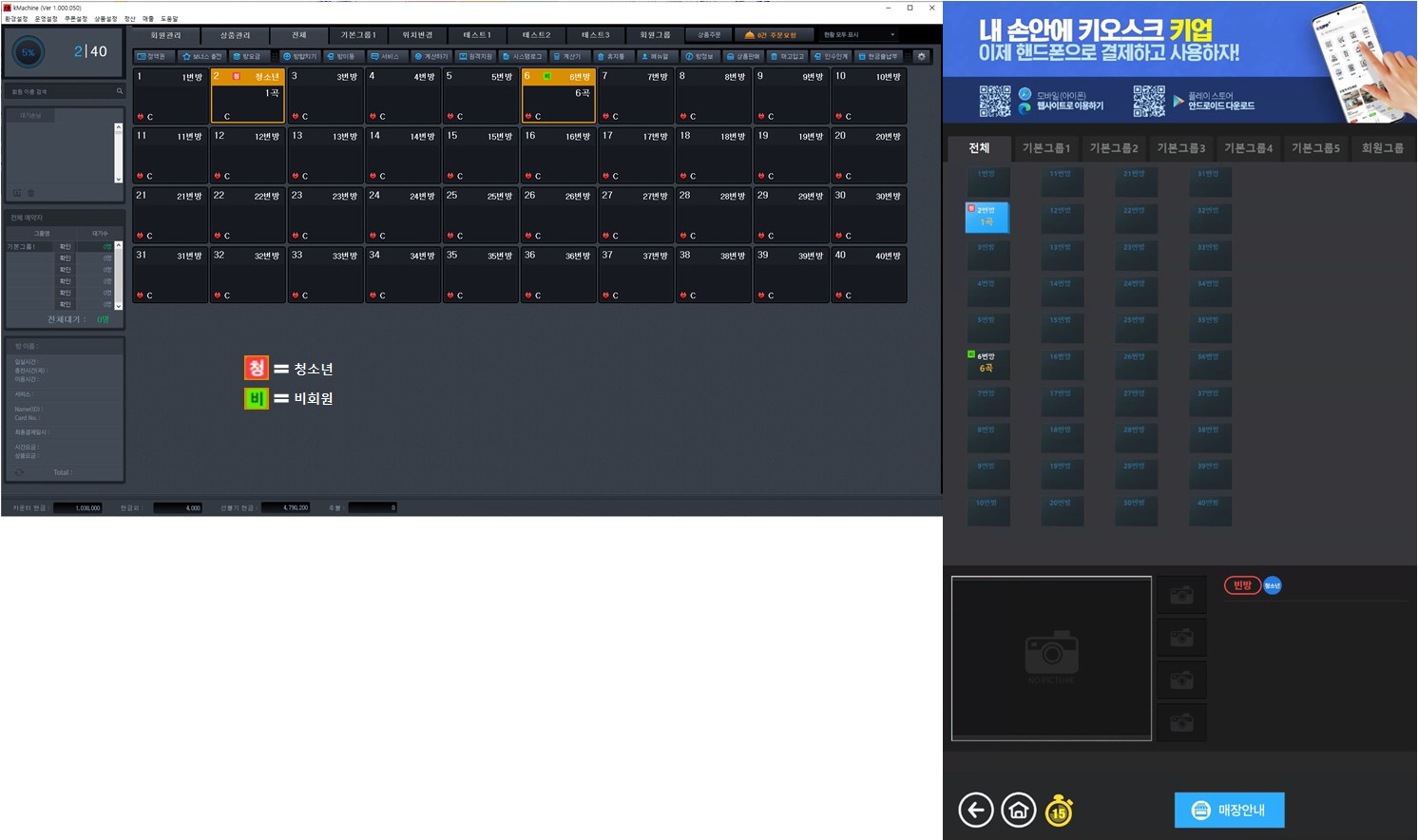This screenshot has width=1418, height=840.
Task: Click the delete icon under waiting list
Action: coord(30,193)
